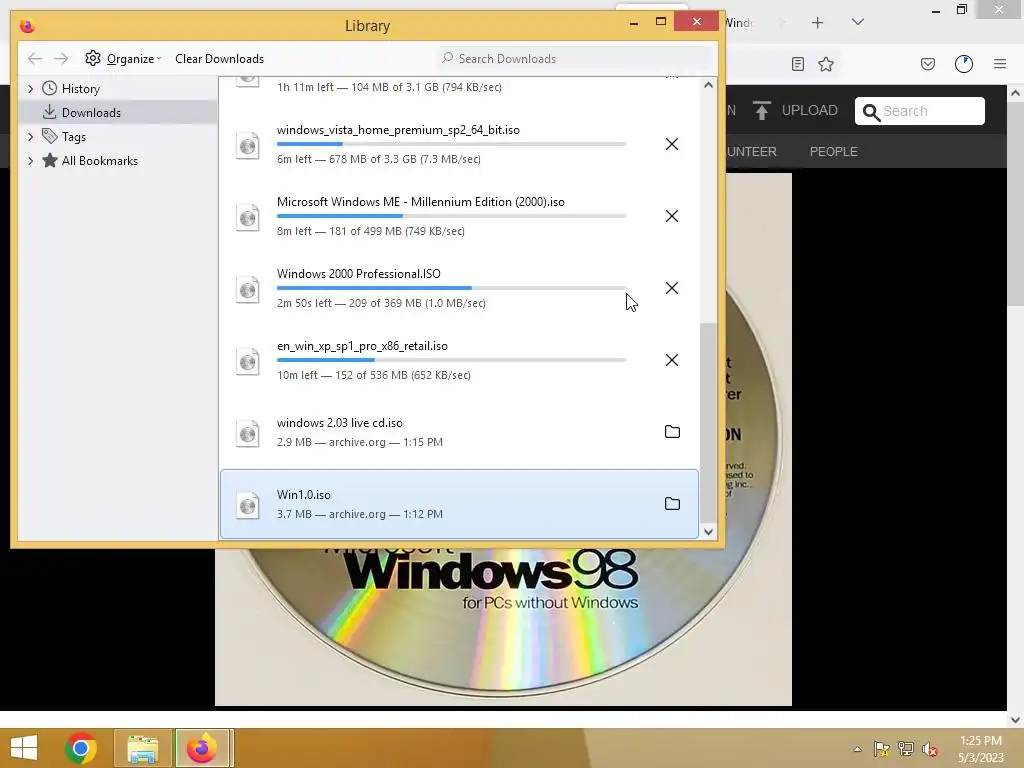Viewport: 1024px width, 768px height.
Task: Click the Windows 2000 Professional progress bar
Action: pos(451,288)
